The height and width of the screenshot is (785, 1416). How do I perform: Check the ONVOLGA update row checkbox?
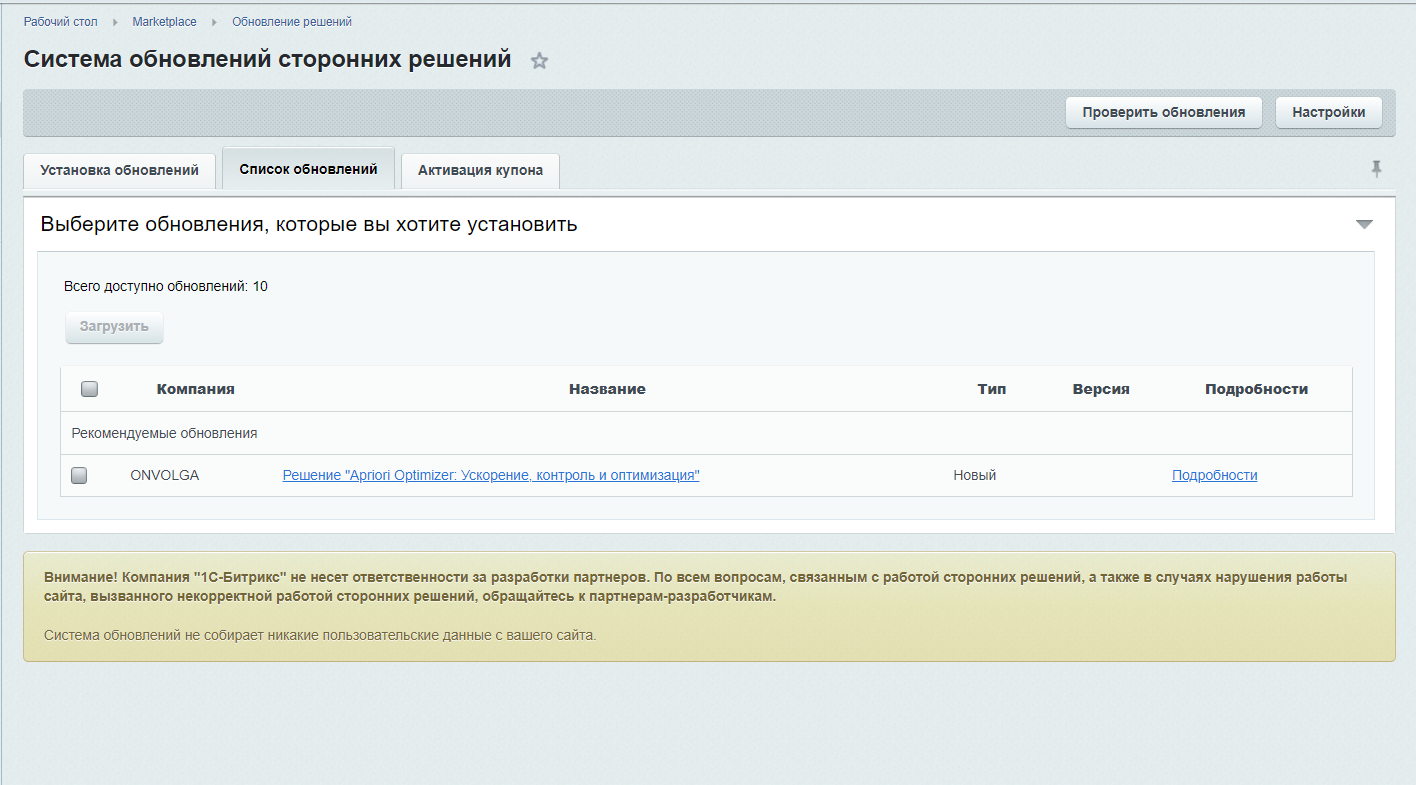pos(79,476)
